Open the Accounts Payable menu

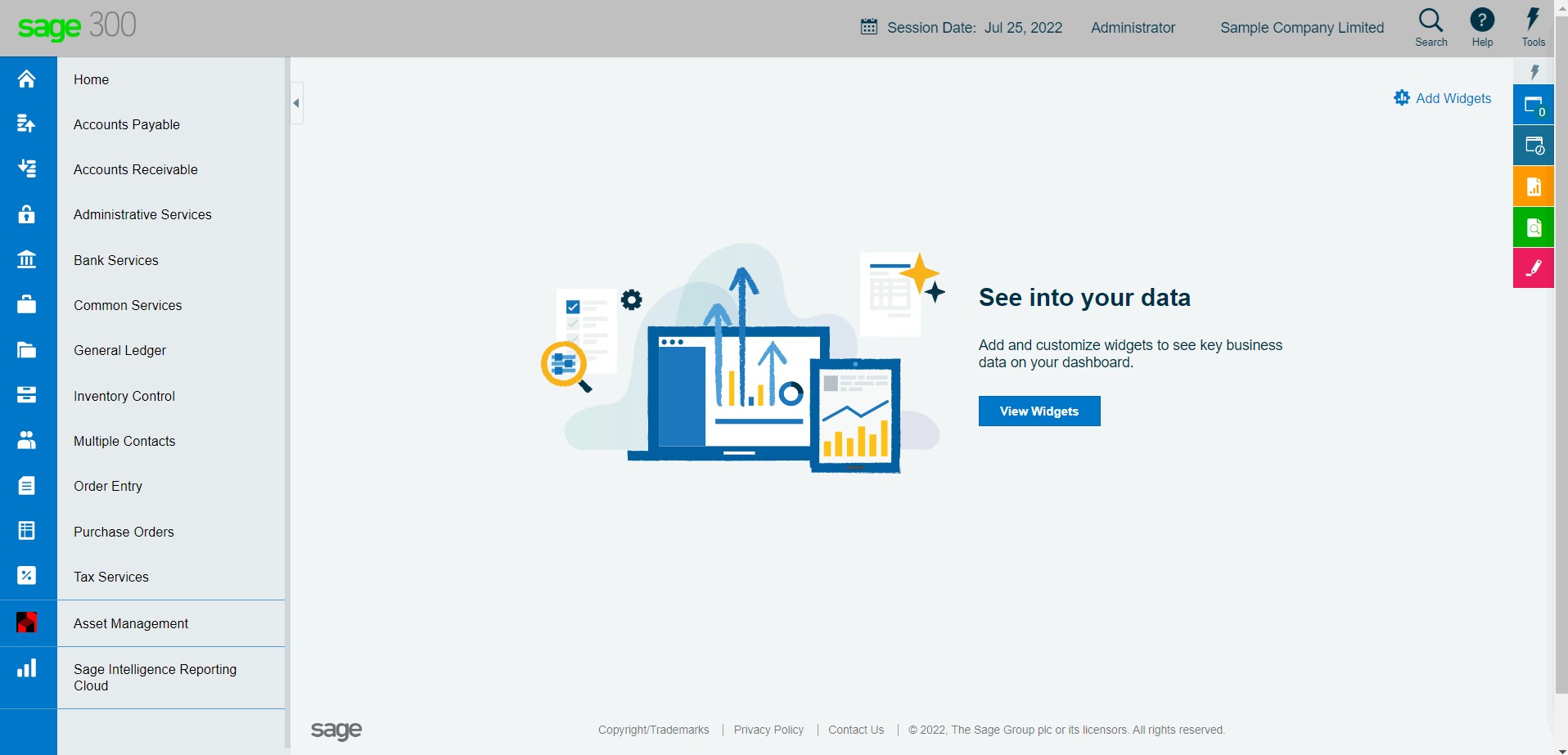tap(127, 124)
